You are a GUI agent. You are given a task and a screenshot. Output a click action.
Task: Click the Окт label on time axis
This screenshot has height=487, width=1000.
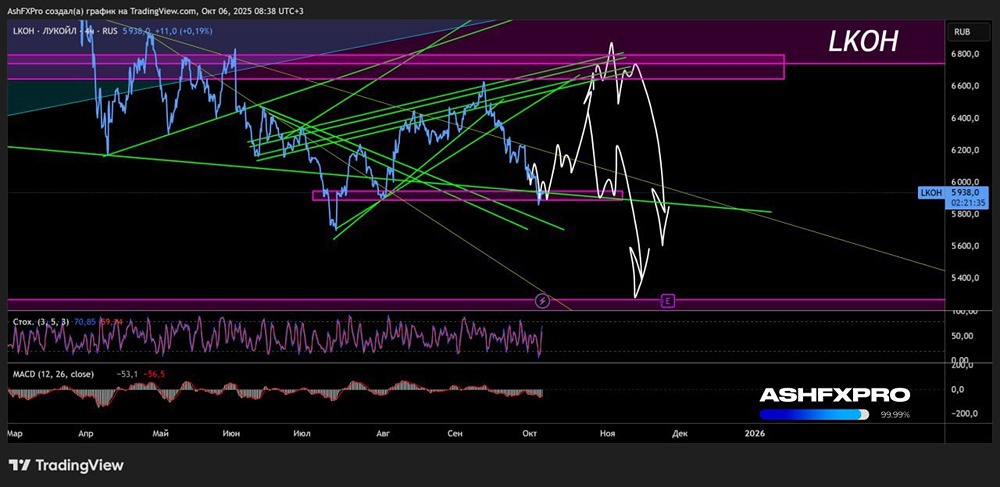529,434
